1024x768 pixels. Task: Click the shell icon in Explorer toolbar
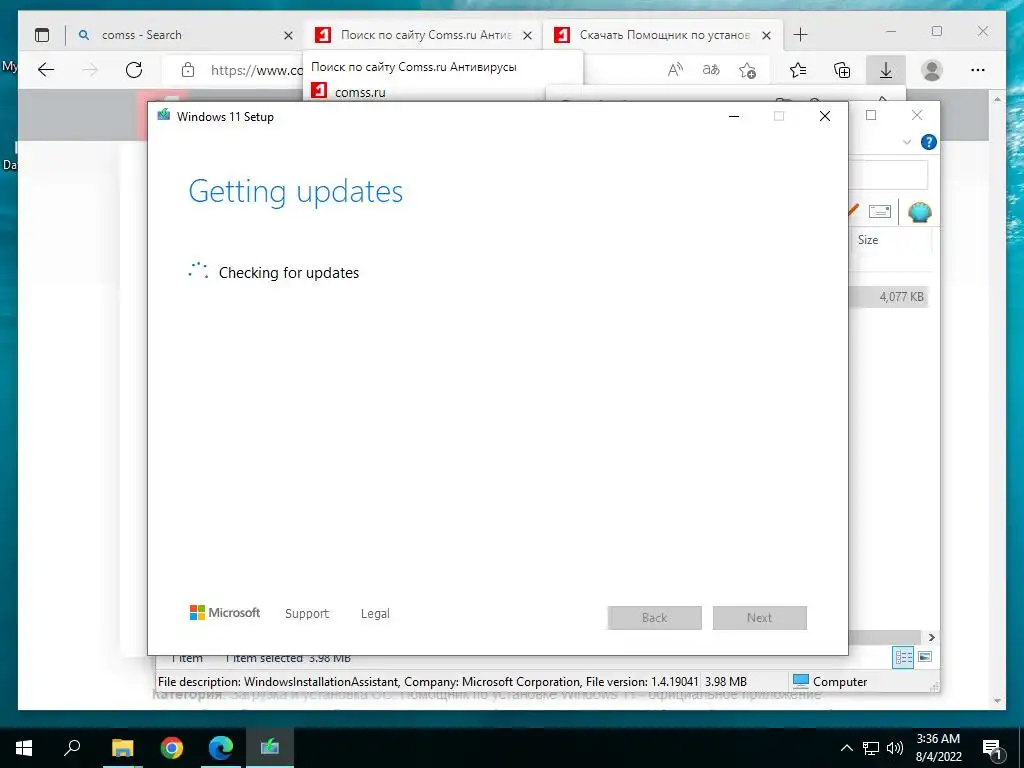pos(920,212)
